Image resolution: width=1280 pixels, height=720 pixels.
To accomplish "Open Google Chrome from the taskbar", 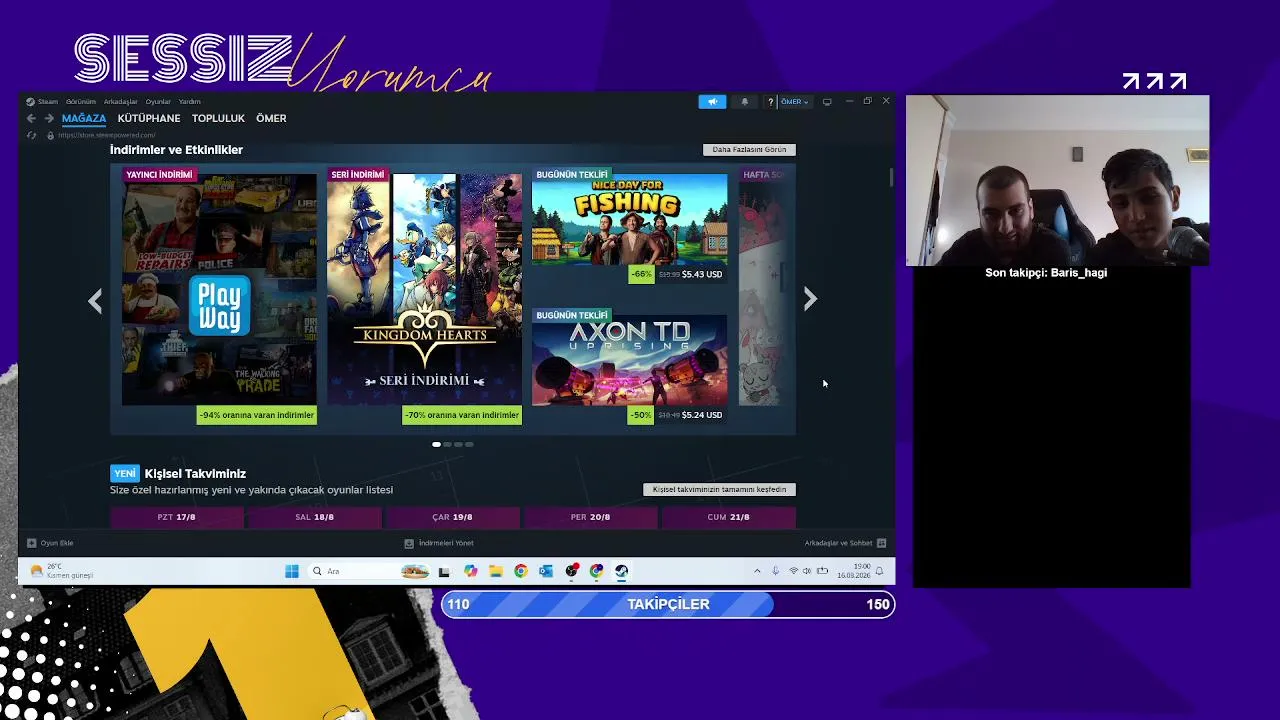I will (x=520, y=571).
